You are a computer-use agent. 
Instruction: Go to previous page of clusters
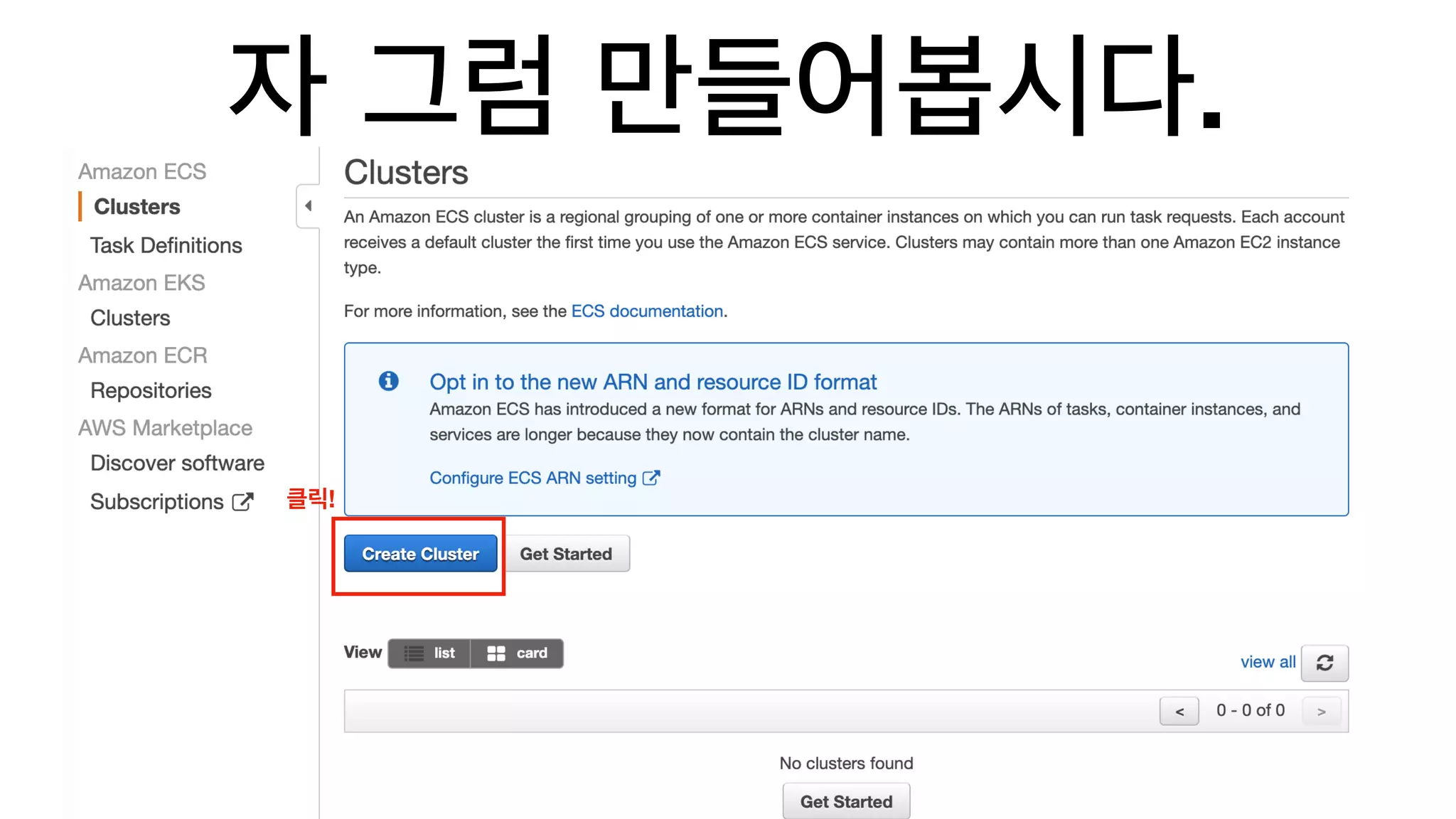[x=1179, y=711]
